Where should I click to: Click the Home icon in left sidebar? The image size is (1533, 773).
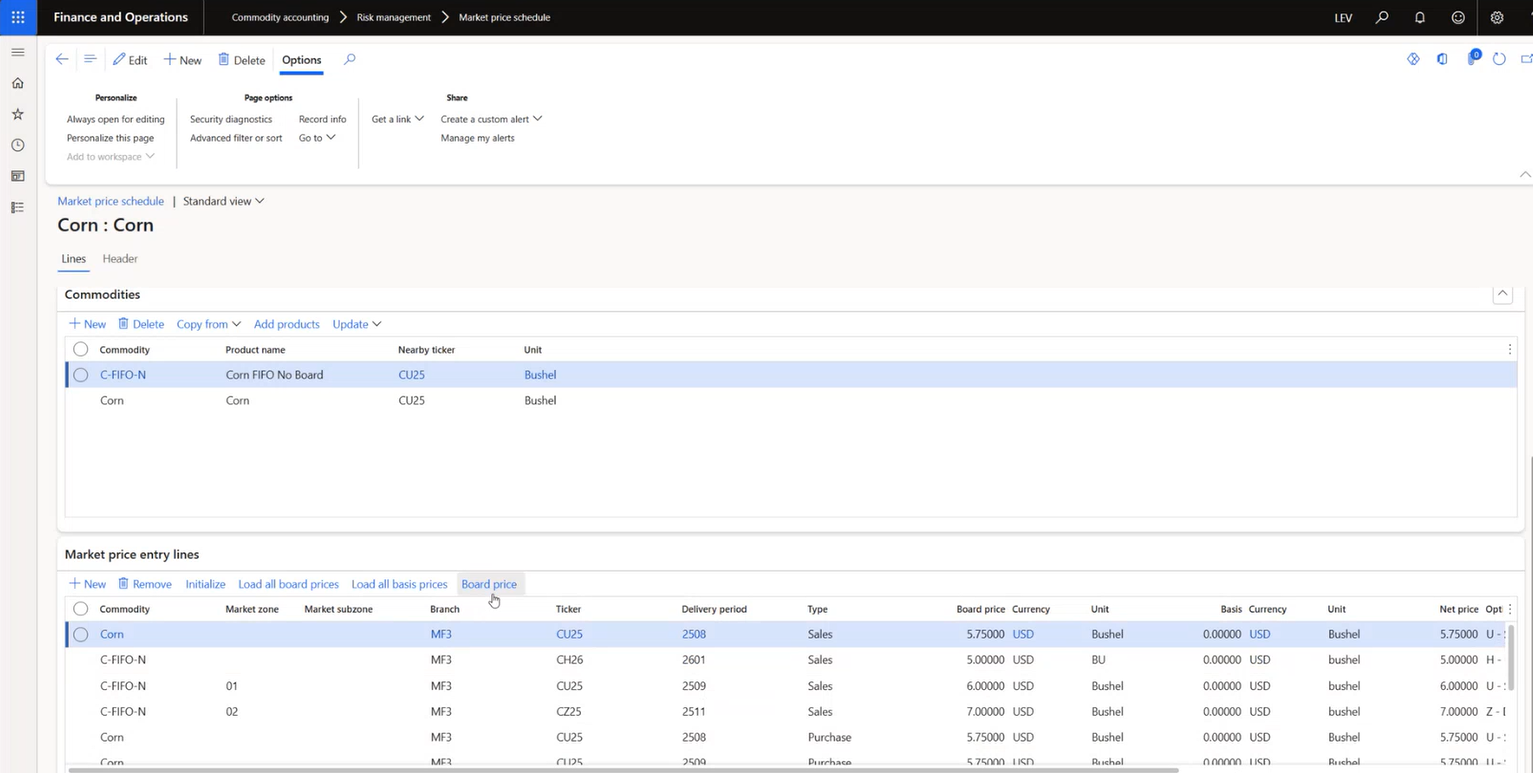coord(18,83)
